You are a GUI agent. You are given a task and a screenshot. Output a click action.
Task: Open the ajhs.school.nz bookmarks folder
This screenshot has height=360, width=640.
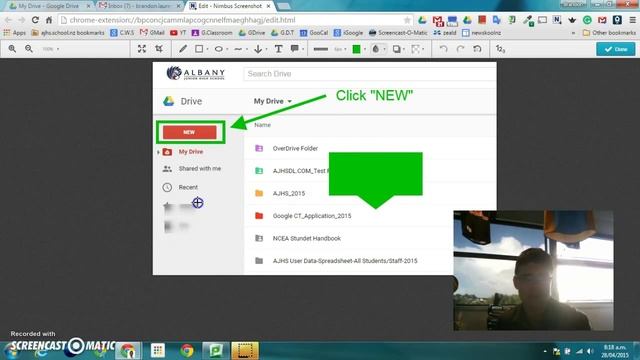click(68, 33)
